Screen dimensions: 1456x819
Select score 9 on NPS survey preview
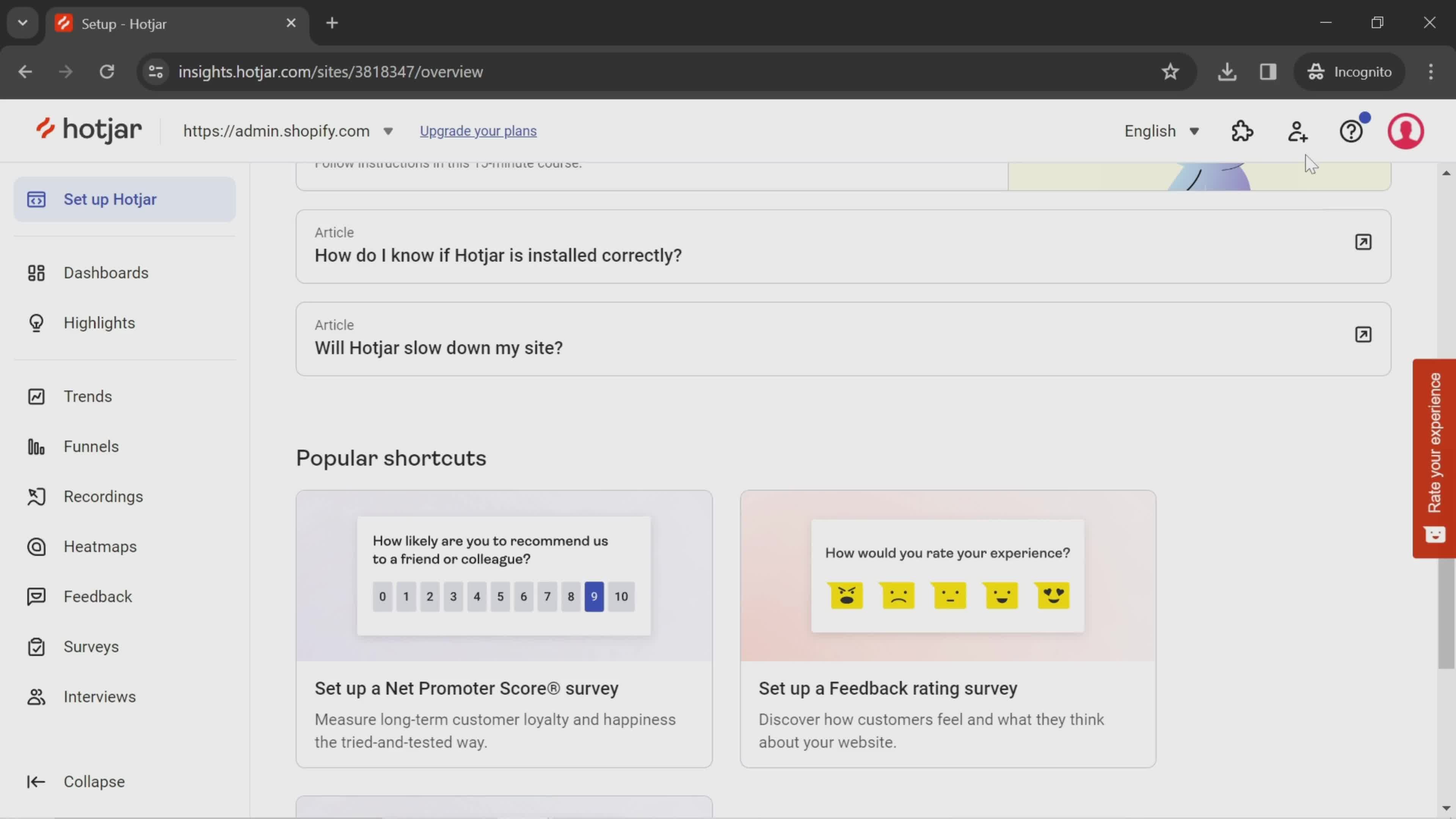[594, 596]
